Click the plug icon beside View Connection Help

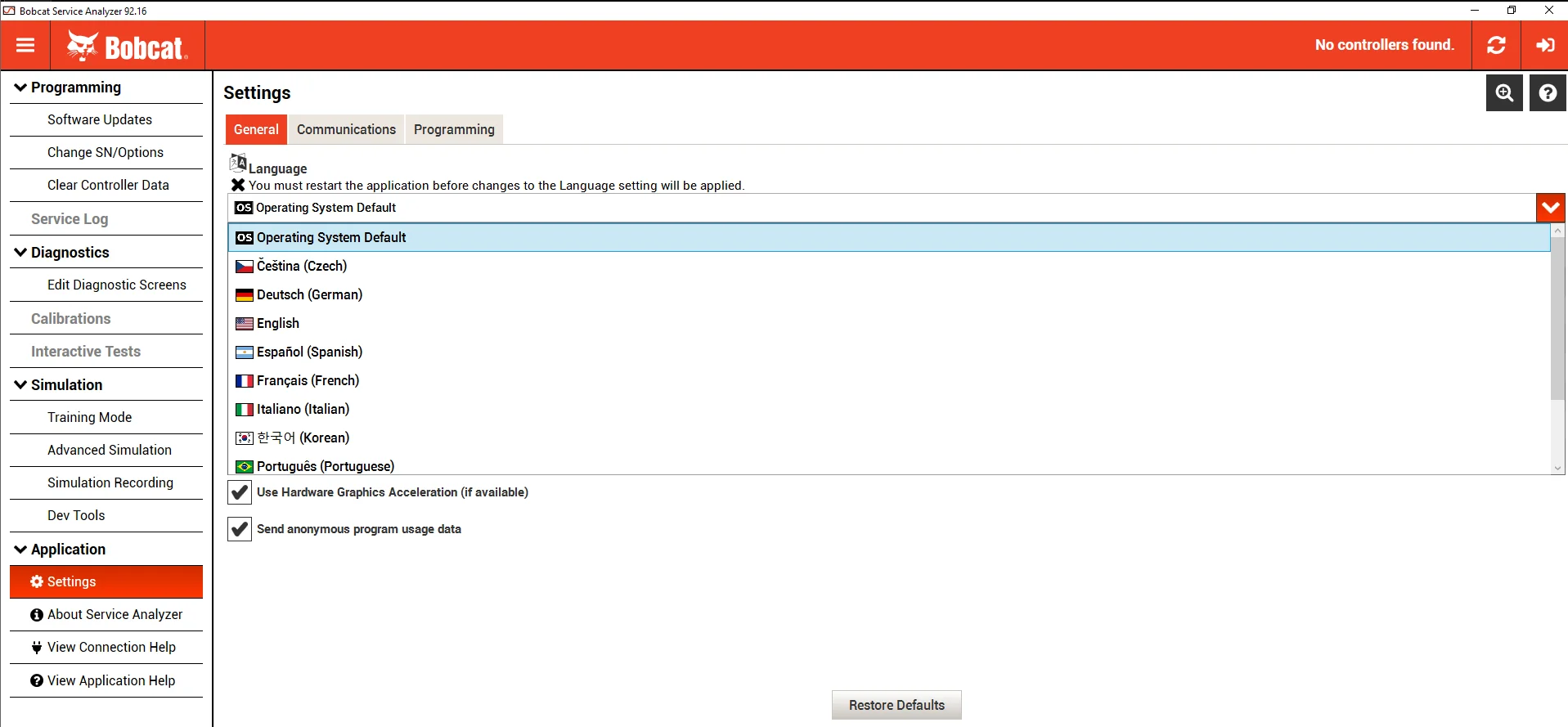point(37,648)
